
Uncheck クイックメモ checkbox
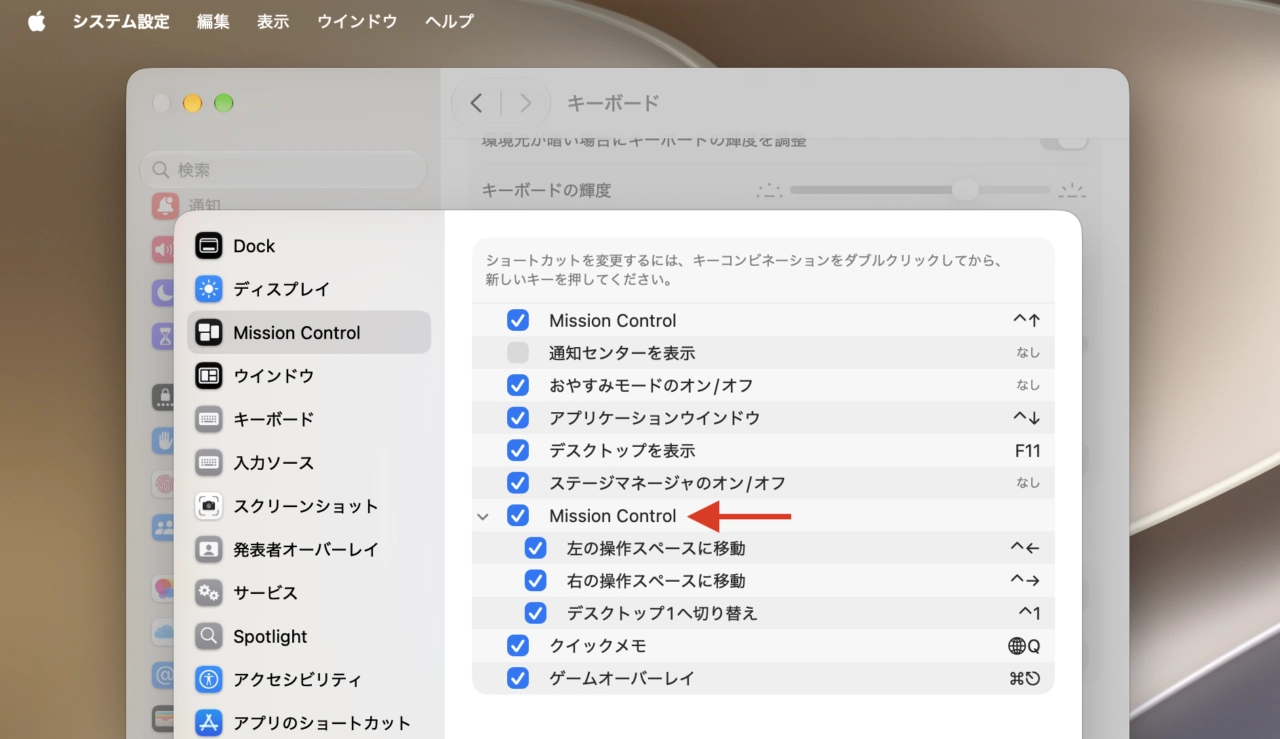coord(517,645)
